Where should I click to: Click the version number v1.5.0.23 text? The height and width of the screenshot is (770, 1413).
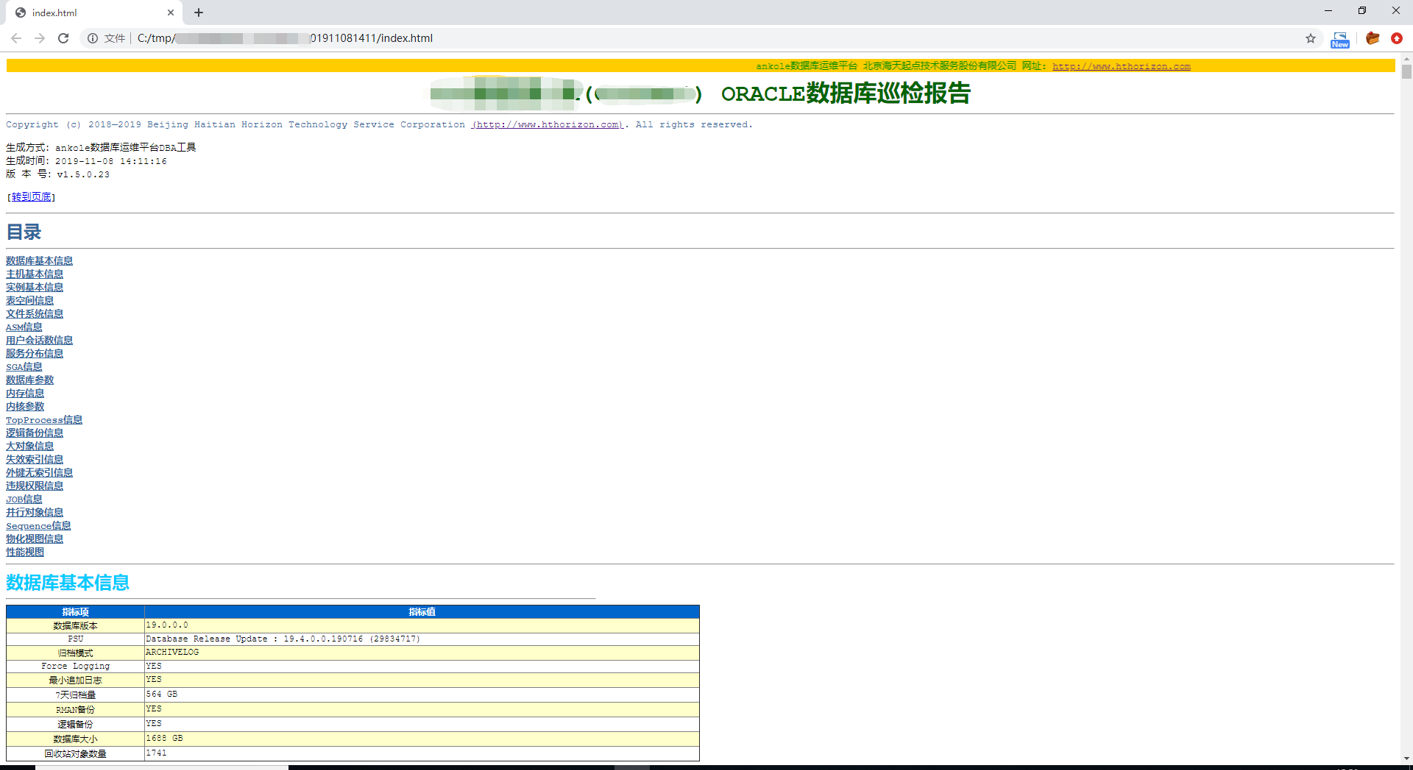click(83, 174)
